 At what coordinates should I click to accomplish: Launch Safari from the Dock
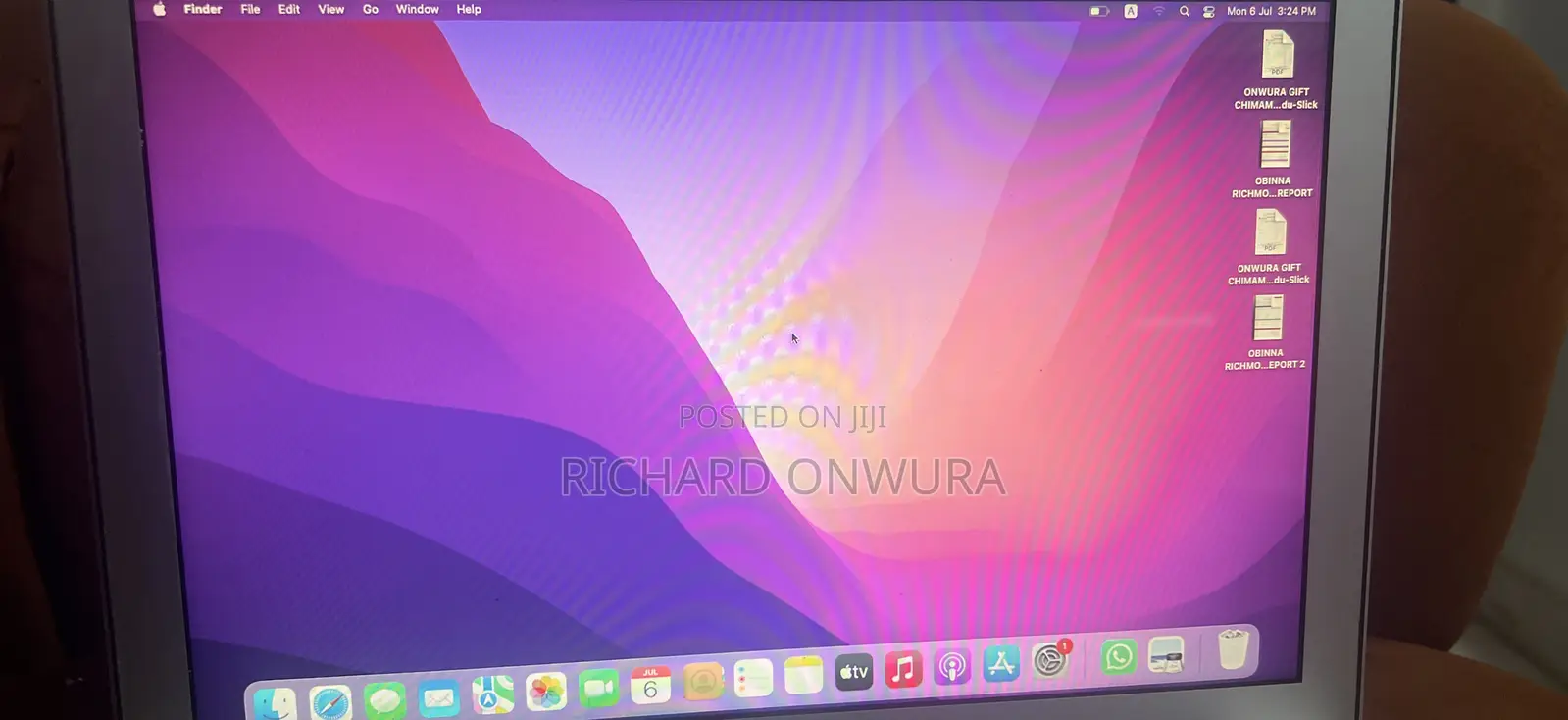330,702
